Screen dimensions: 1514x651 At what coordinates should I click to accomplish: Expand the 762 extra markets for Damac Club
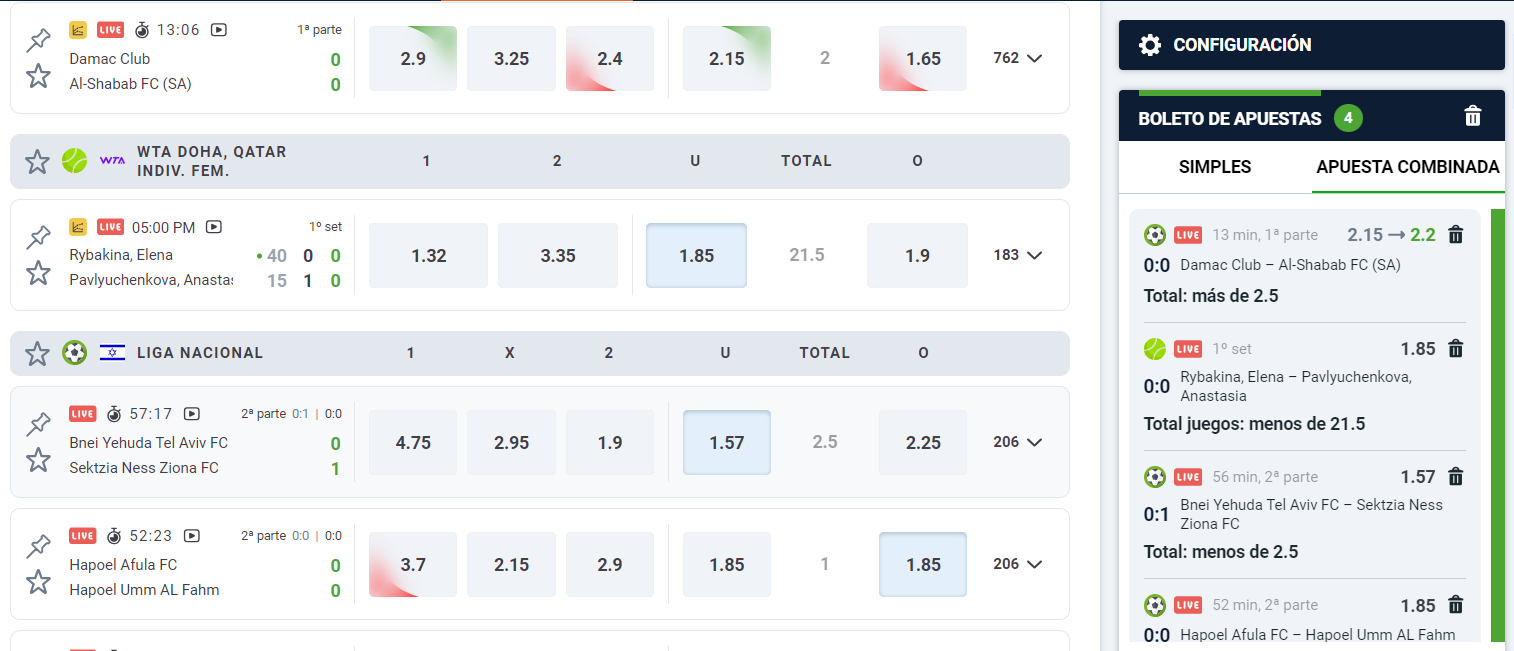[x=1018, y=58]
